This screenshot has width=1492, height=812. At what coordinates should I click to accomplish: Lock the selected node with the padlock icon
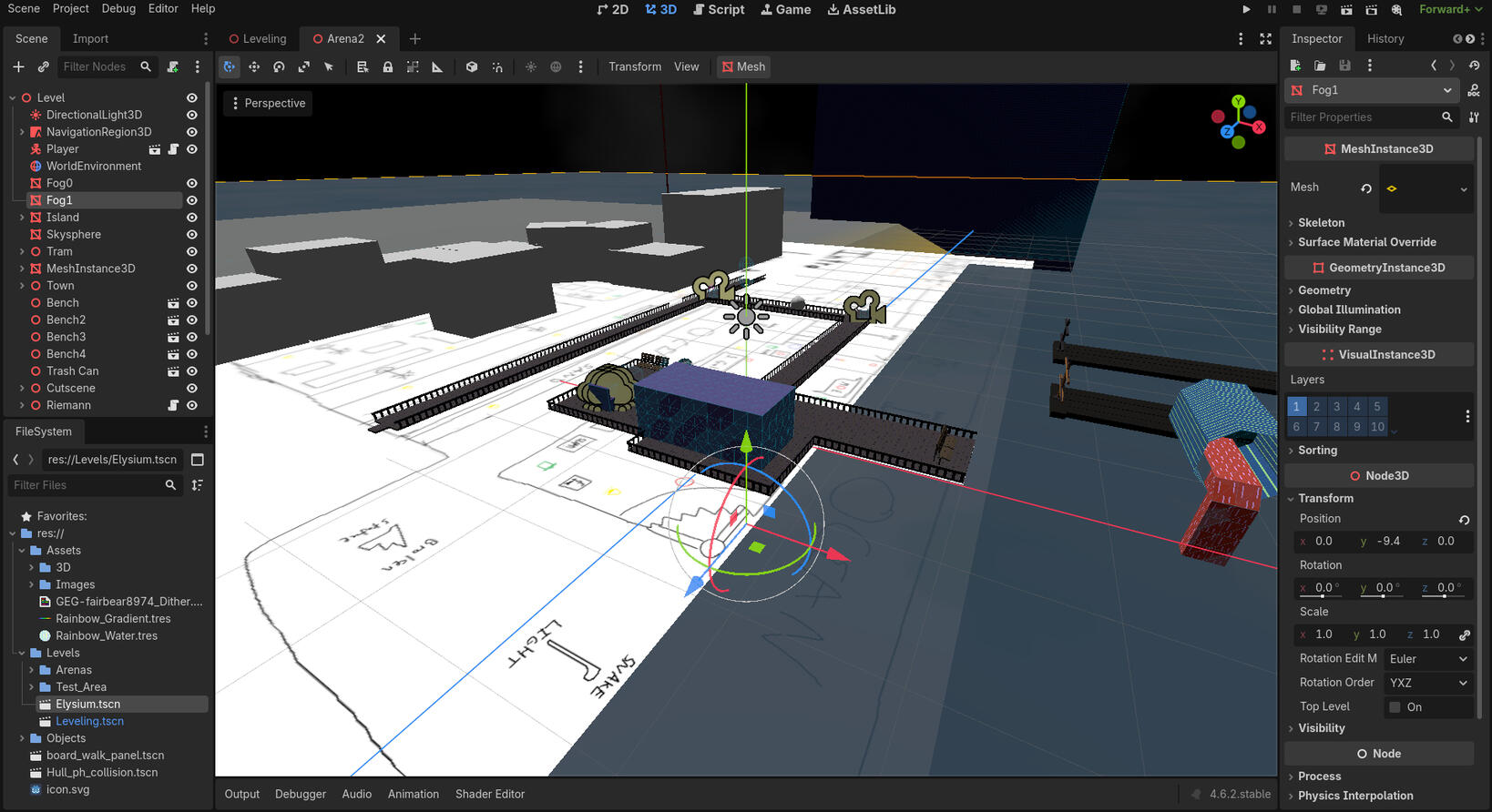point(388,66)
